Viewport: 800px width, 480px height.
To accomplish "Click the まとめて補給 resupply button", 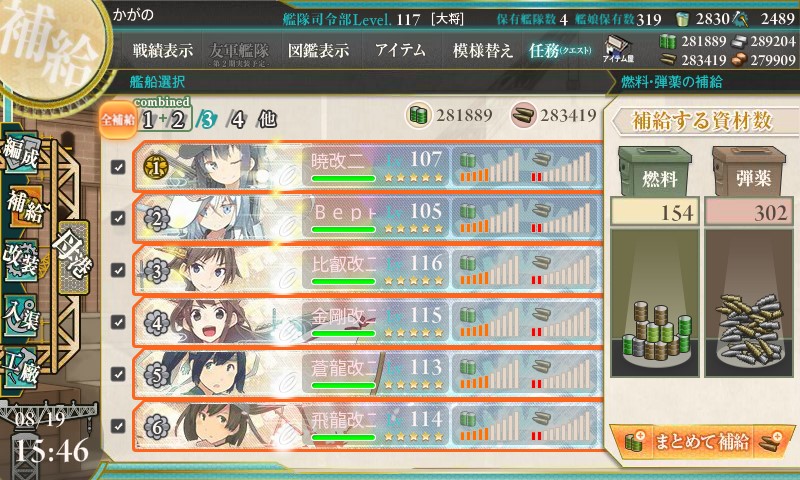I will click(702, 441).
